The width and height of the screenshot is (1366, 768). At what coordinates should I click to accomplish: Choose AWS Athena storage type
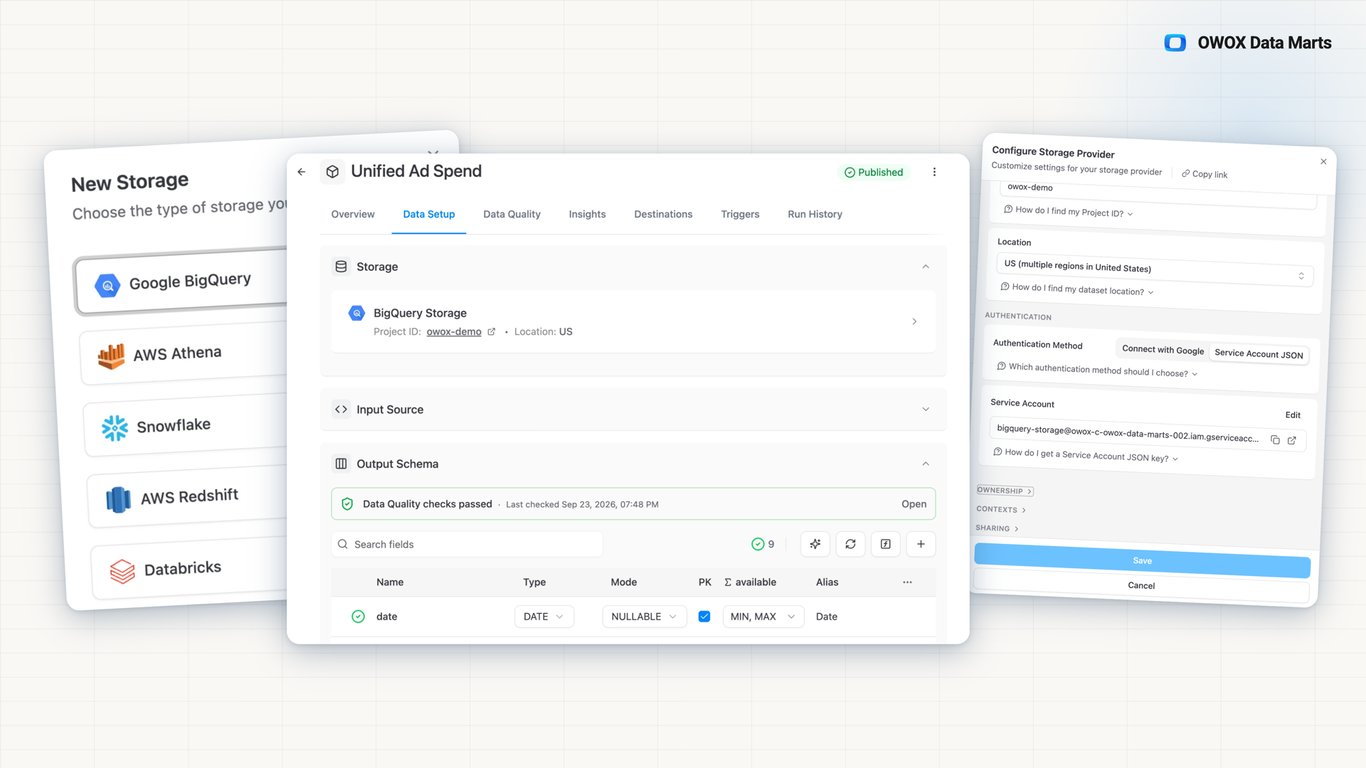185,355
